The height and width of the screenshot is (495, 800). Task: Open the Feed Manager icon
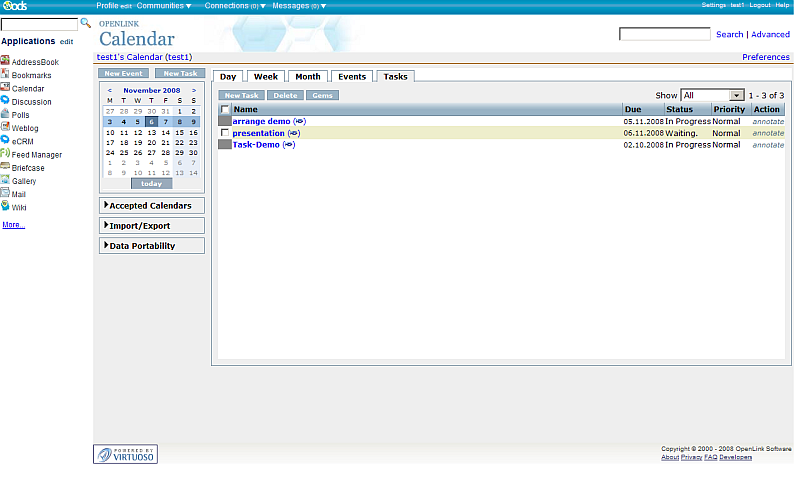[x=6, y=154]
